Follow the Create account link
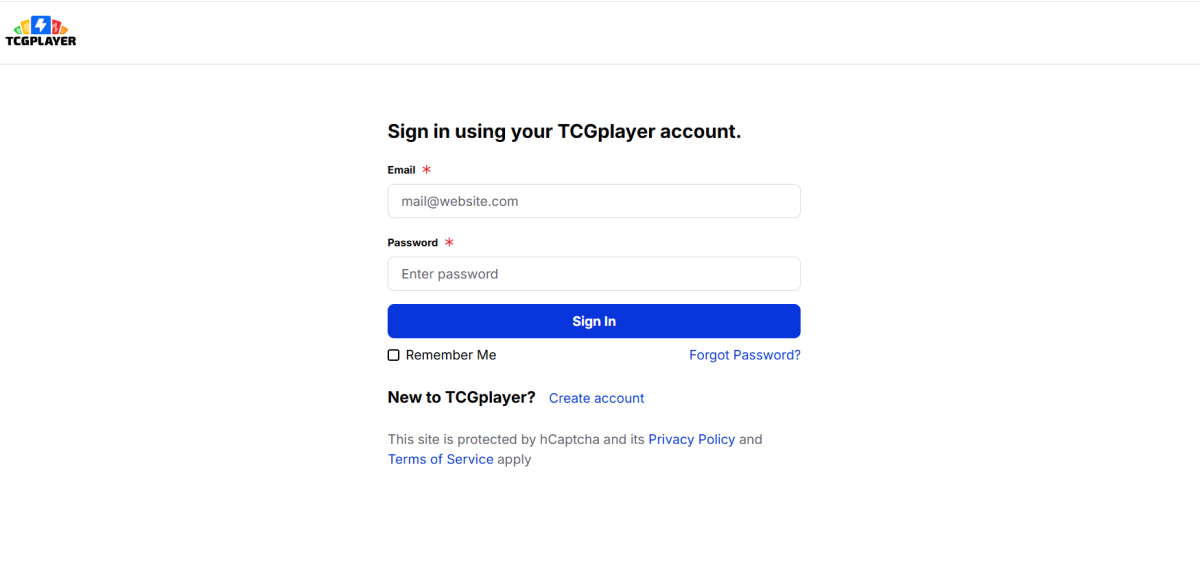The height and width of the screenshot is (570, 1200). click(x=596, y=398)
